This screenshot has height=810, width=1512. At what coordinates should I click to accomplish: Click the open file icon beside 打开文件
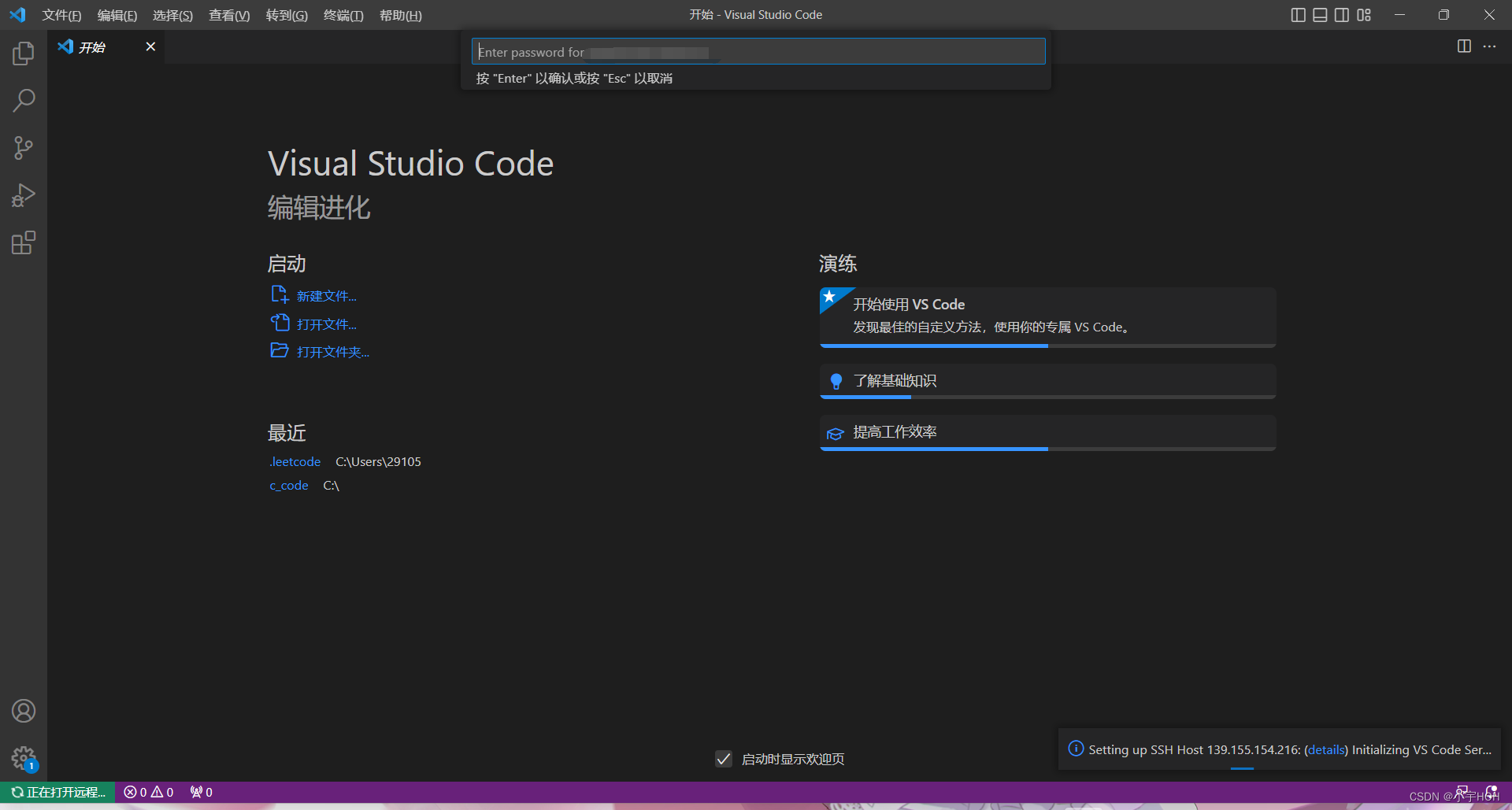[280, 323]
